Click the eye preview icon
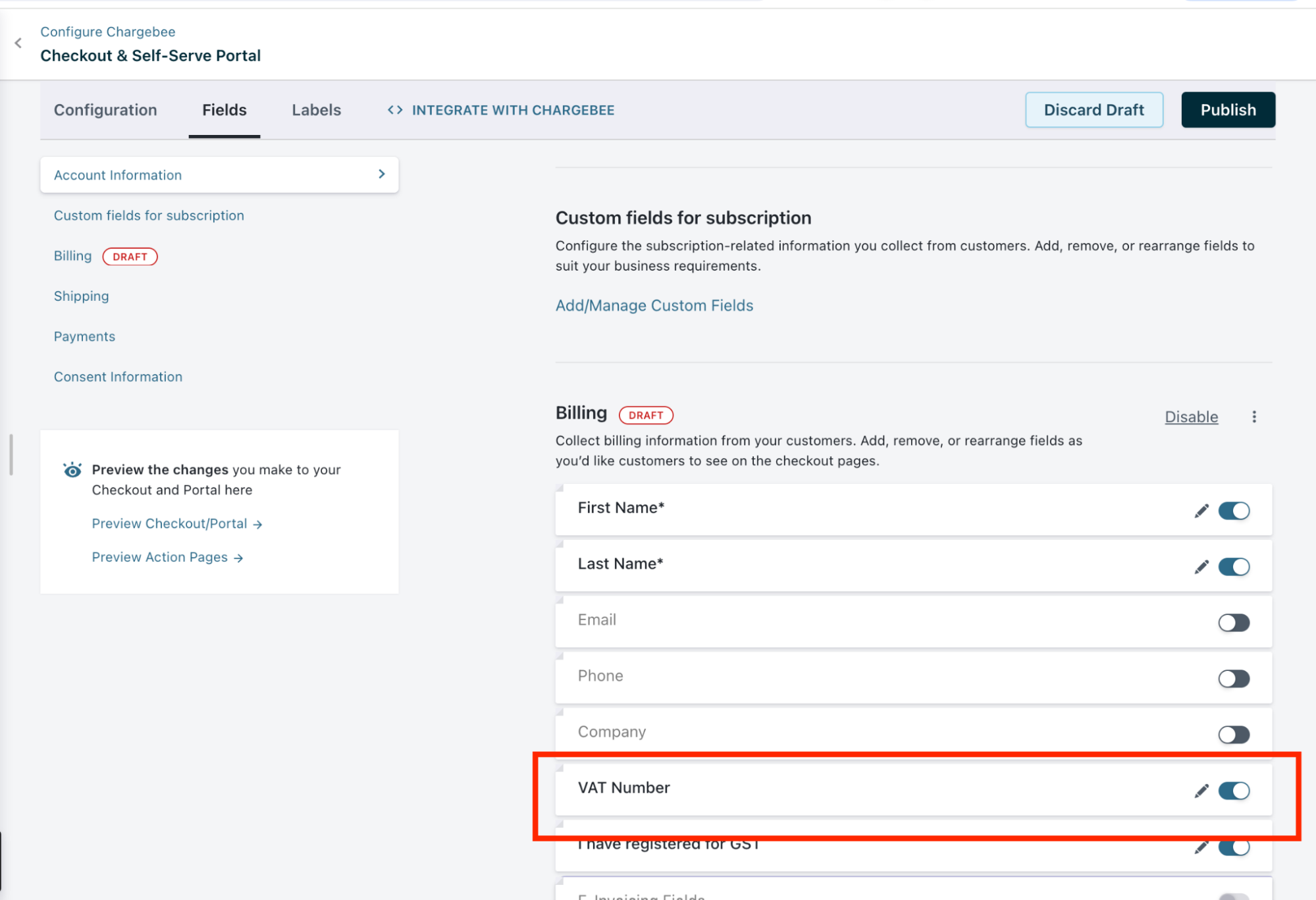This screenshot has width=1316, height=900. (x=72, y=470)
